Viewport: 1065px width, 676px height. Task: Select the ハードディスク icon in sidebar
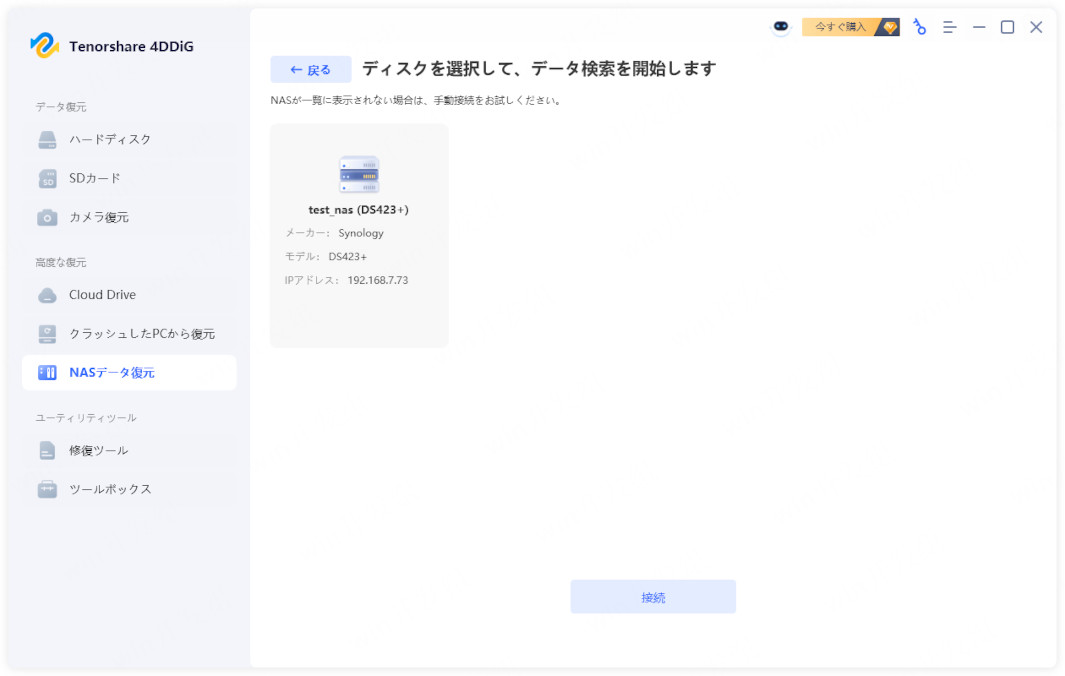pyautogui.click(x=47, y=140)
